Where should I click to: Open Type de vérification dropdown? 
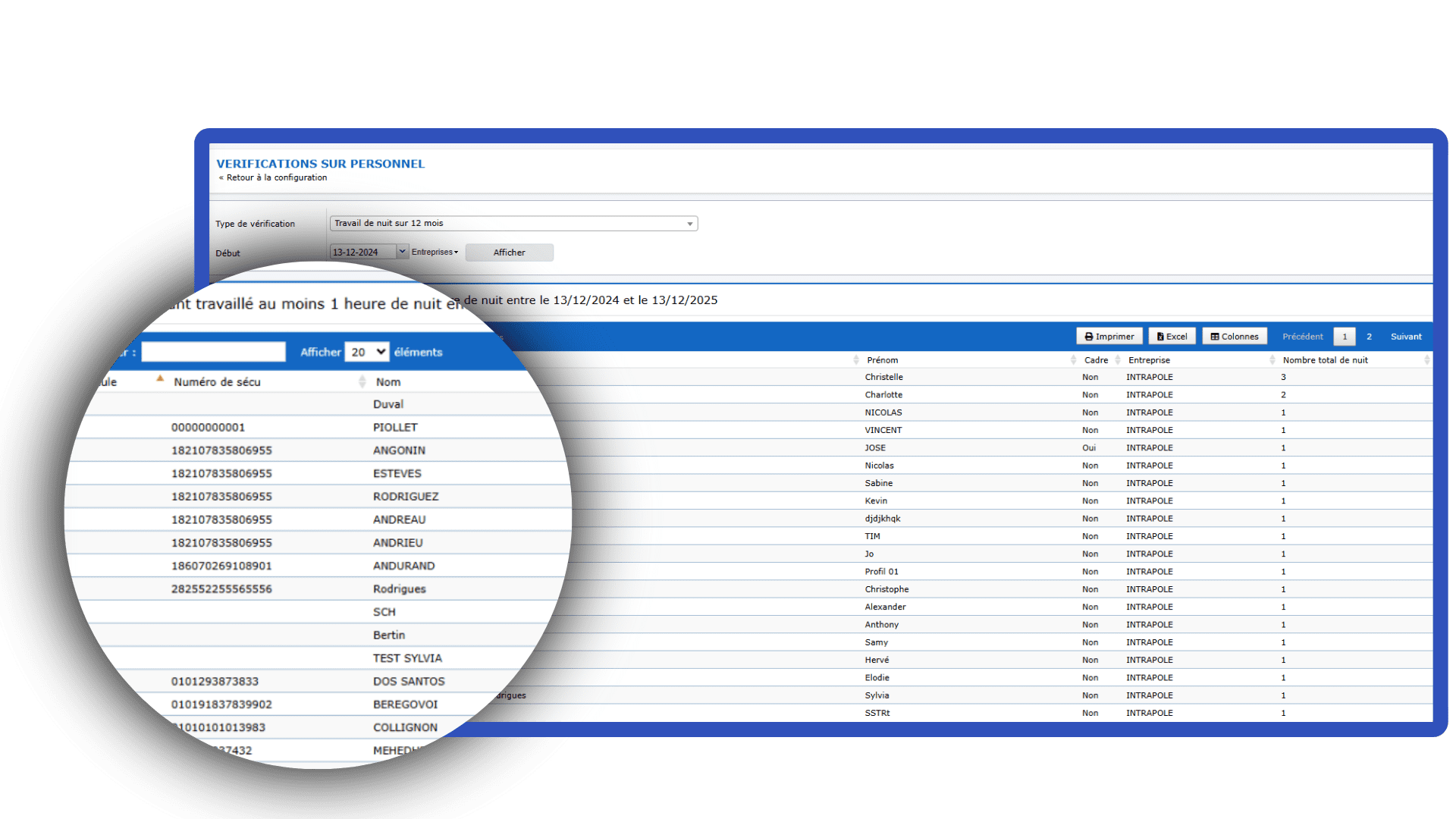(513, 224)
